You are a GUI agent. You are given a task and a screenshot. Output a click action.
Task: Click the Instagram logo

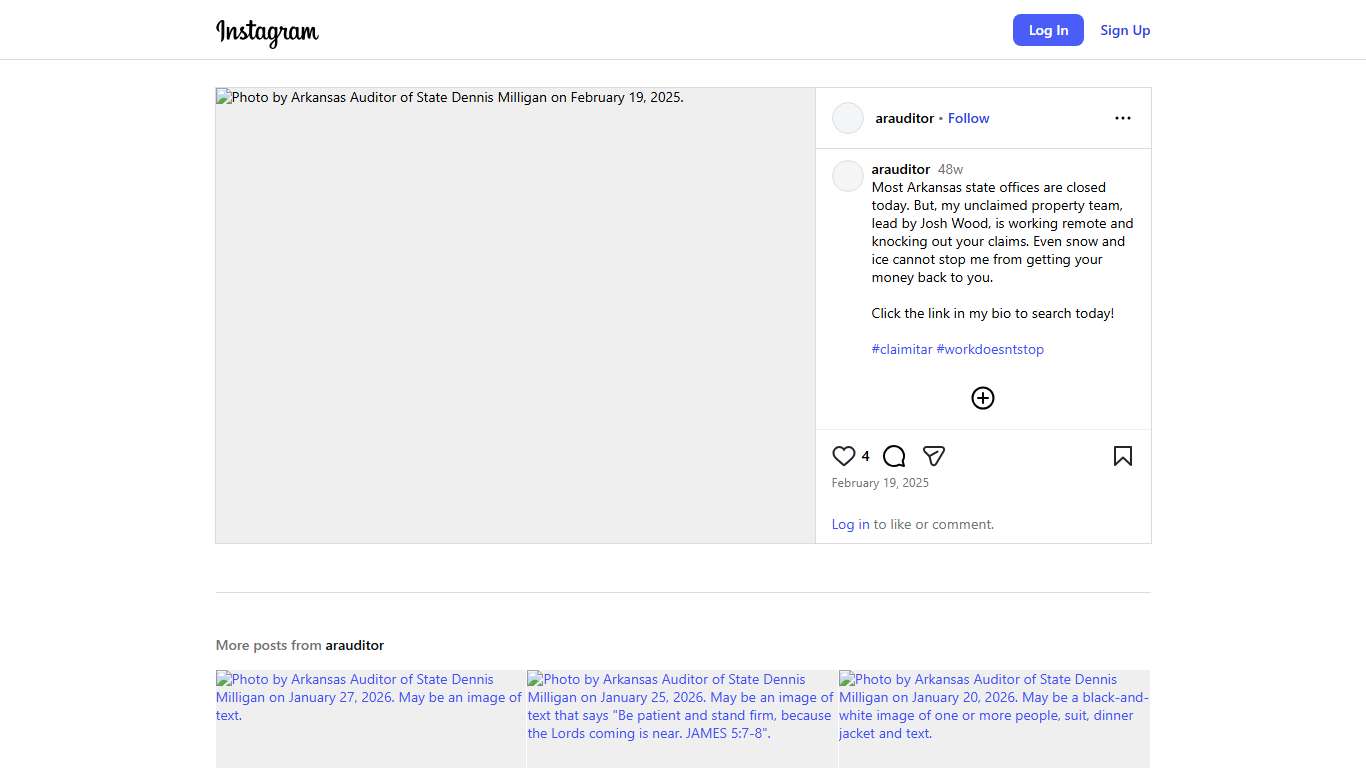pos(267,32)
